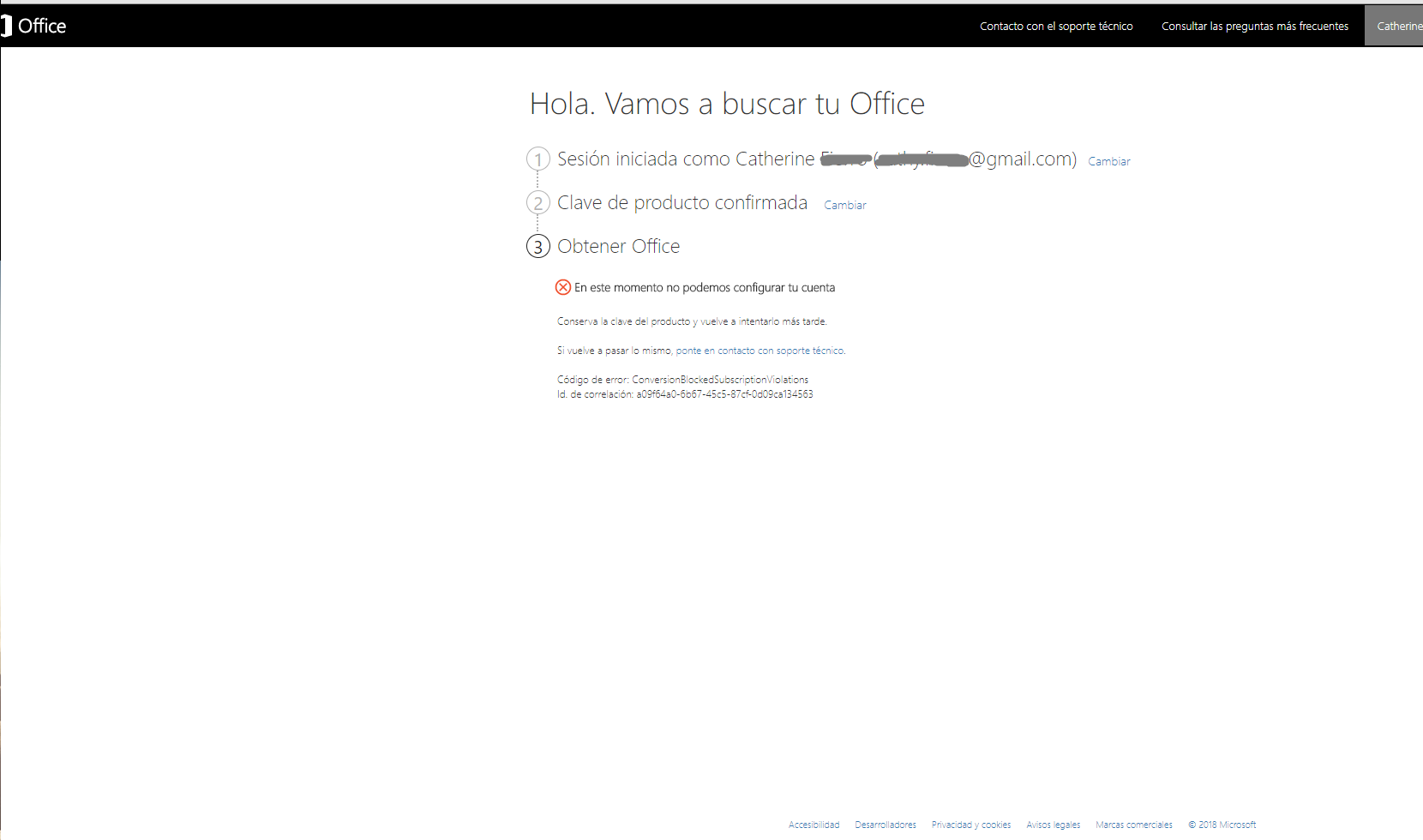Click the Obtener Office heading

click(x=618, y=246)
